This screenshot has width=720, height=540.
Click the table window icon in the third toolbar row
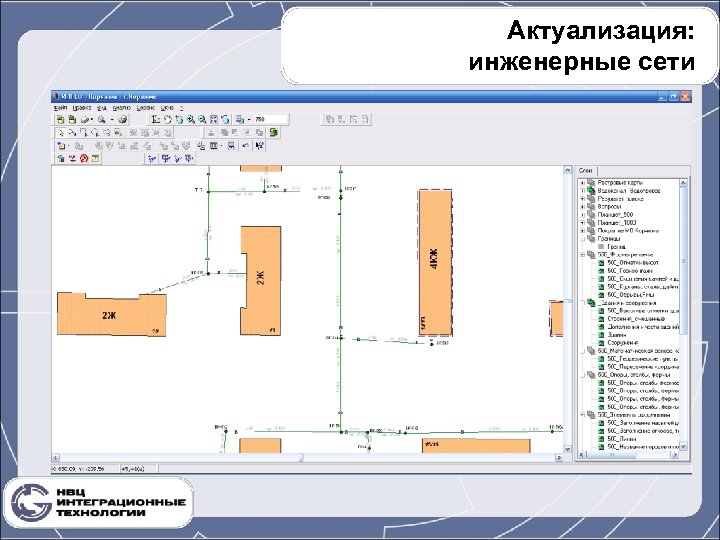[x=214, y=146]
